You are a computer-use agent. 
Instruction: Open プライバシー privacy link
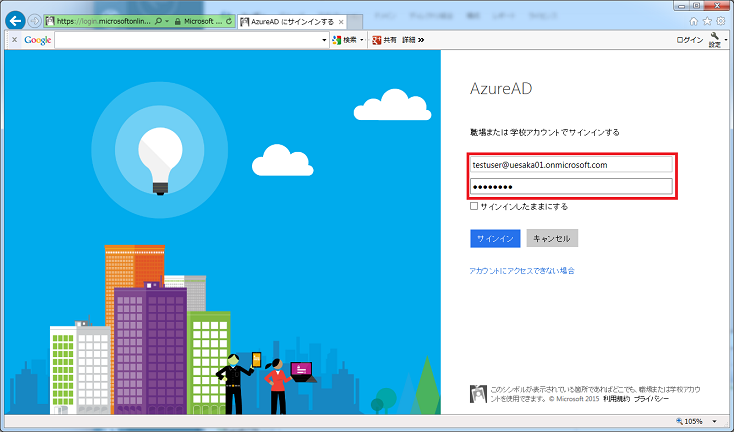pyautogui.click(x=651, y=399)
